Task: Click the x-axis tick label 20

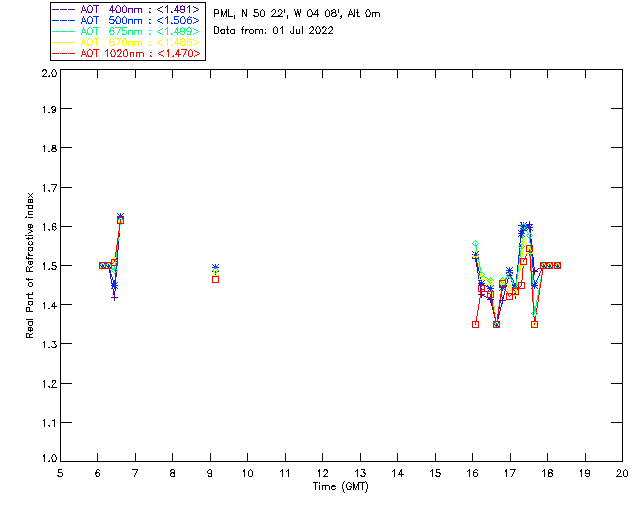Action: [x=621, y=472]
